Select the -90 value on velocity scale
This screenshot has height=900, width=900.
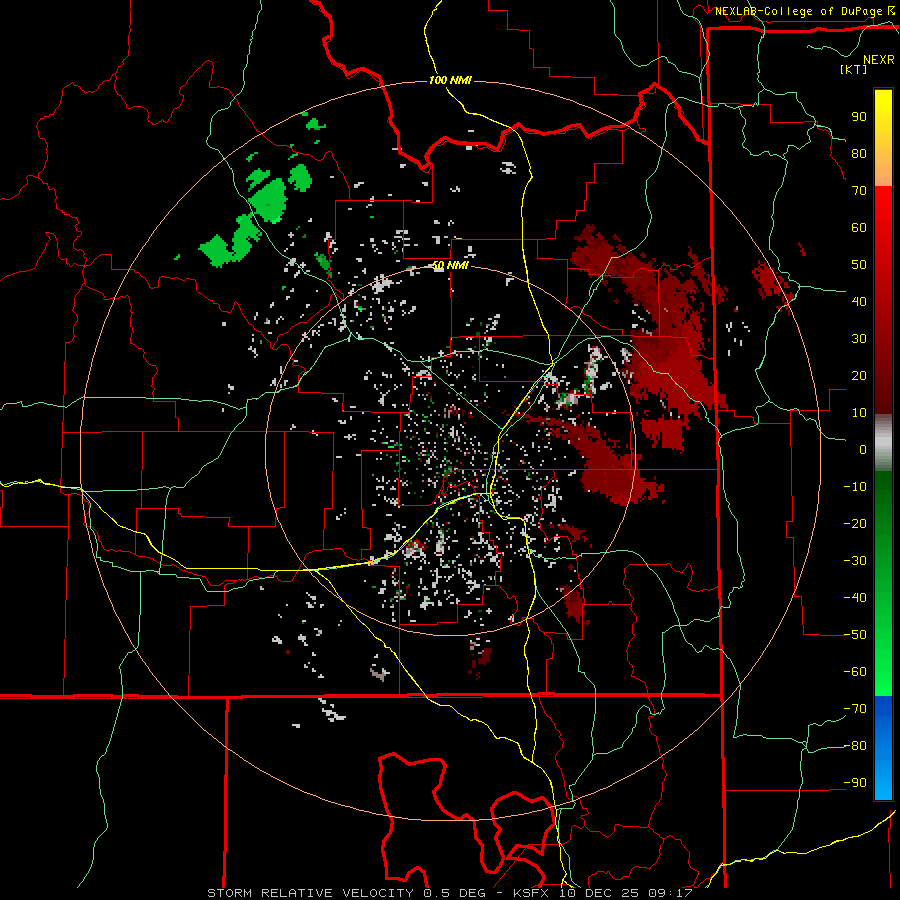coord(855,783)
